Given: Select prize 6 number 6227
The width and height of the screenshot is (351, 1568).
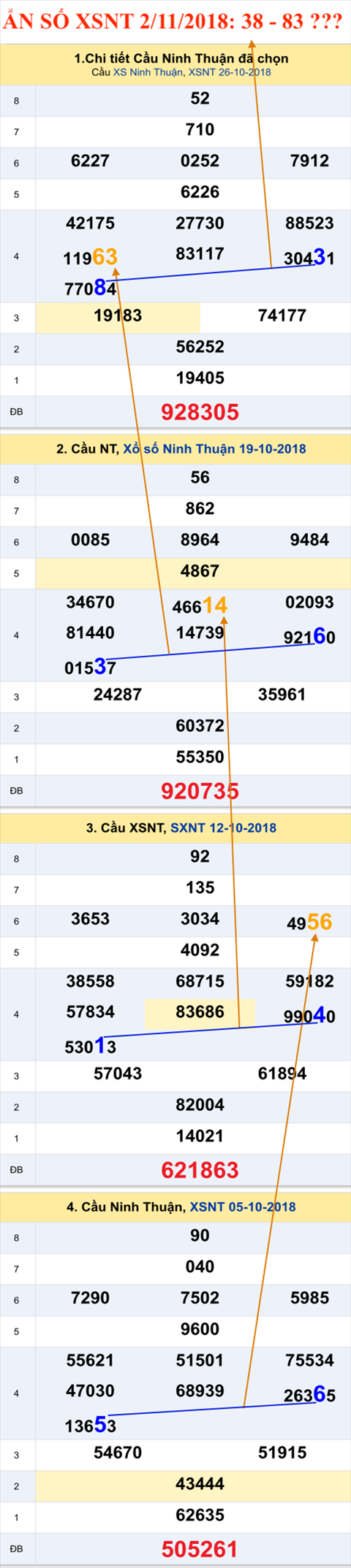Looking at the screenshot, I should 90,161.
